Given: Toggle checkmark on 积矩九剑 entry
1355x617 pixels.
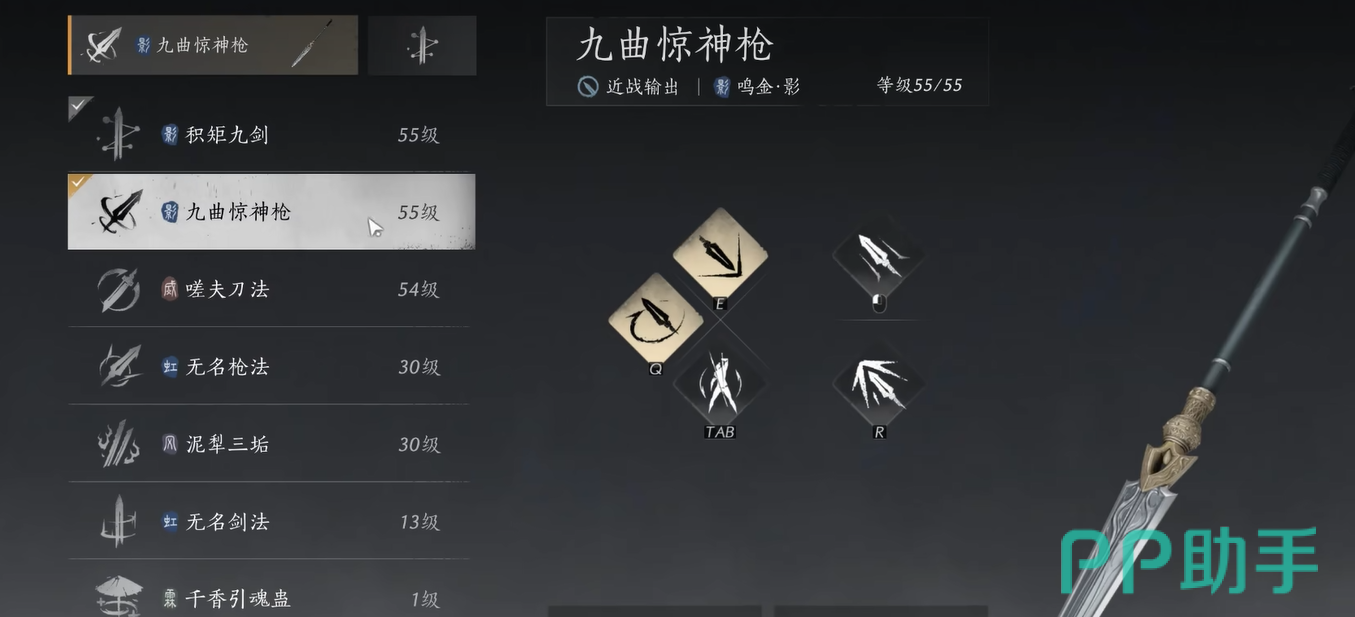Looking at the screenshot, I should (79, 106).
